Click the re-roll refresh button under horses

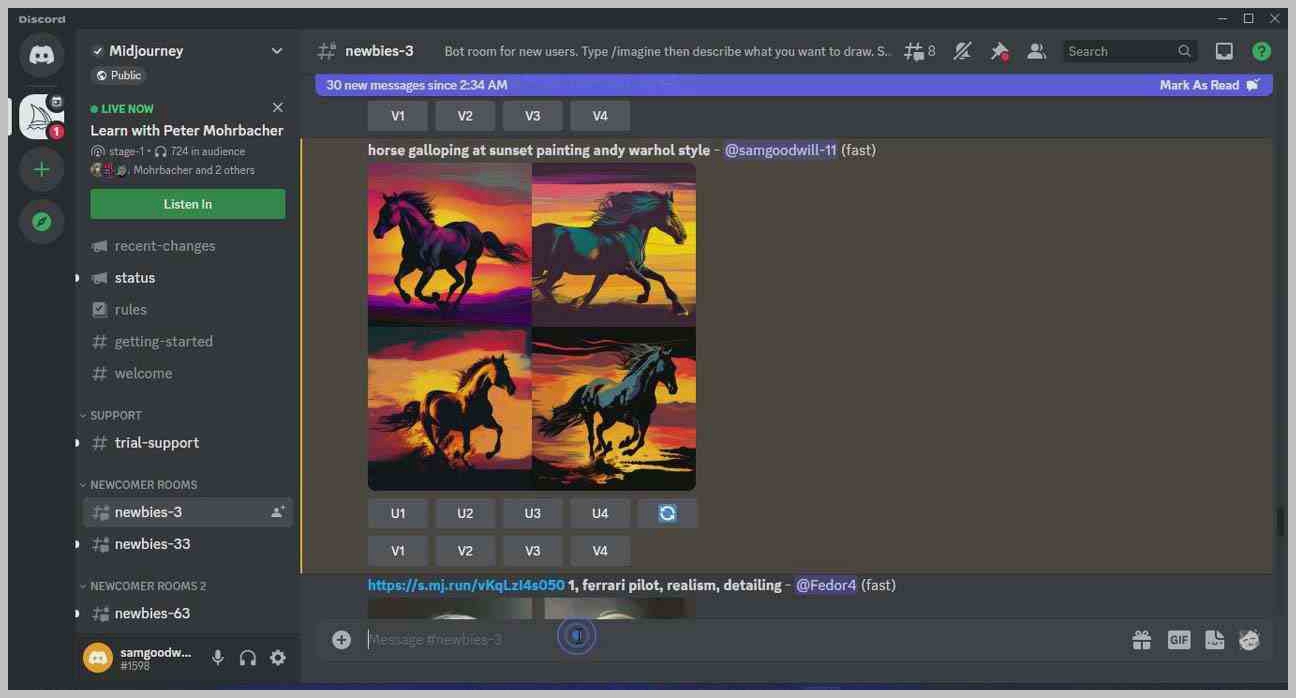click(667, 513)
